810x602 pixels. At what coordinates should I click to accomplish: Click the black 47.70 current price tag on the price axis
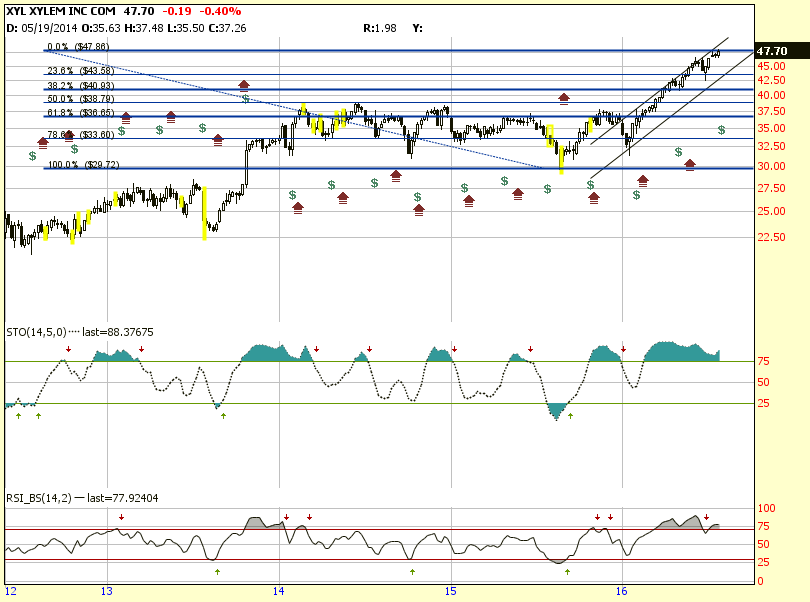point(782,51)
